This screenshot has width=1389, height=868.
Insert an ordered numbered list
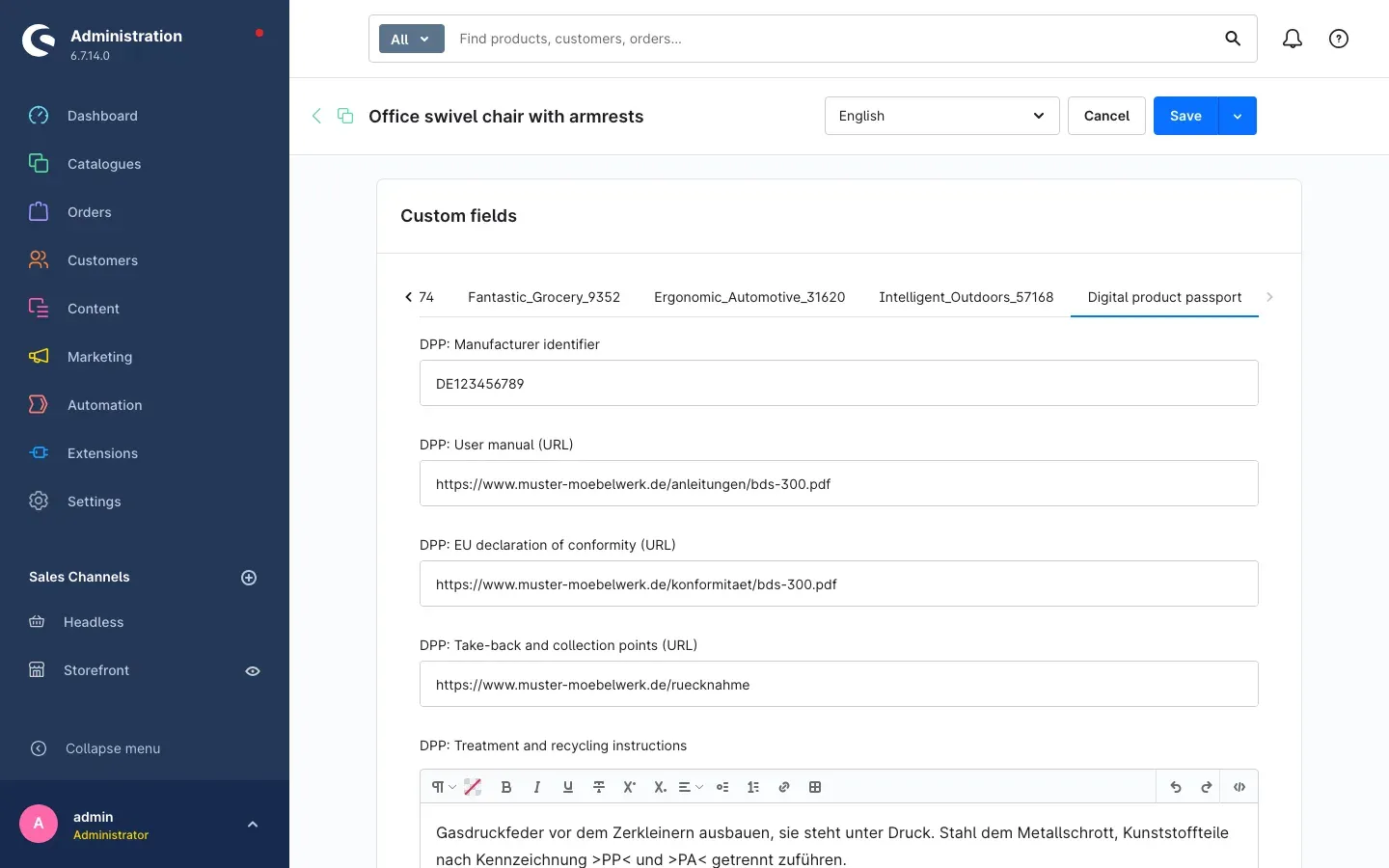[x=753, y=787]
